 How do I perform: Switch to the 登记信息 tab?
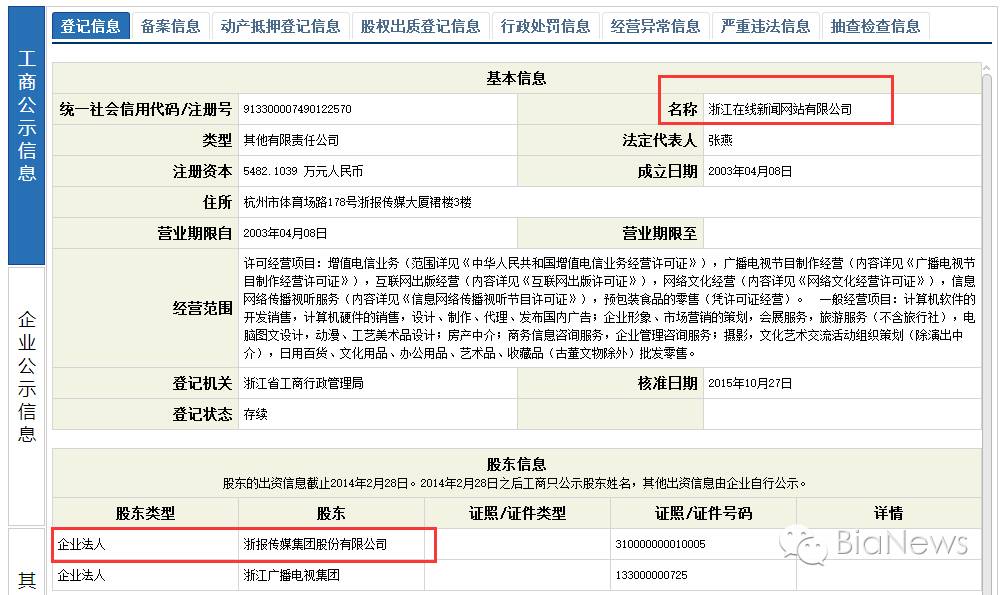point(92,26)
